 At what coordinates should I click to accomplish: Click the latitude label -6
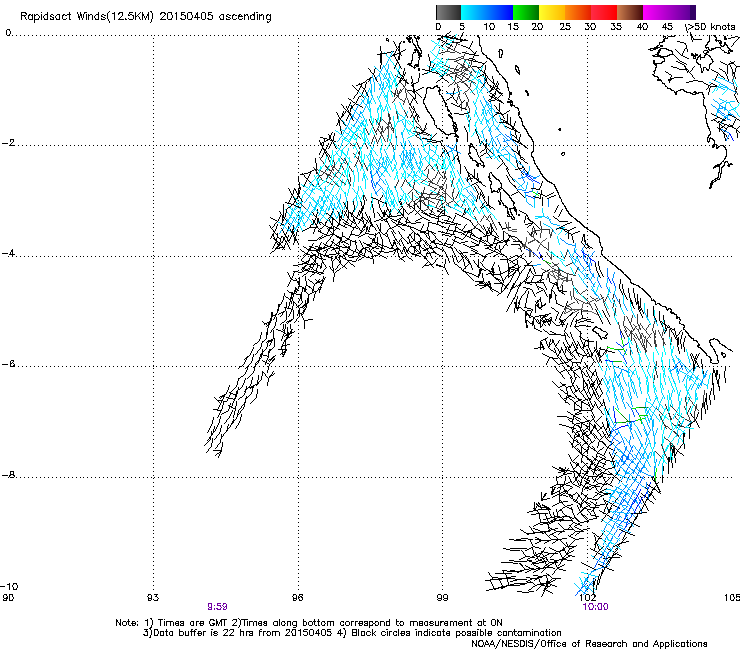(x=9, y=363)
